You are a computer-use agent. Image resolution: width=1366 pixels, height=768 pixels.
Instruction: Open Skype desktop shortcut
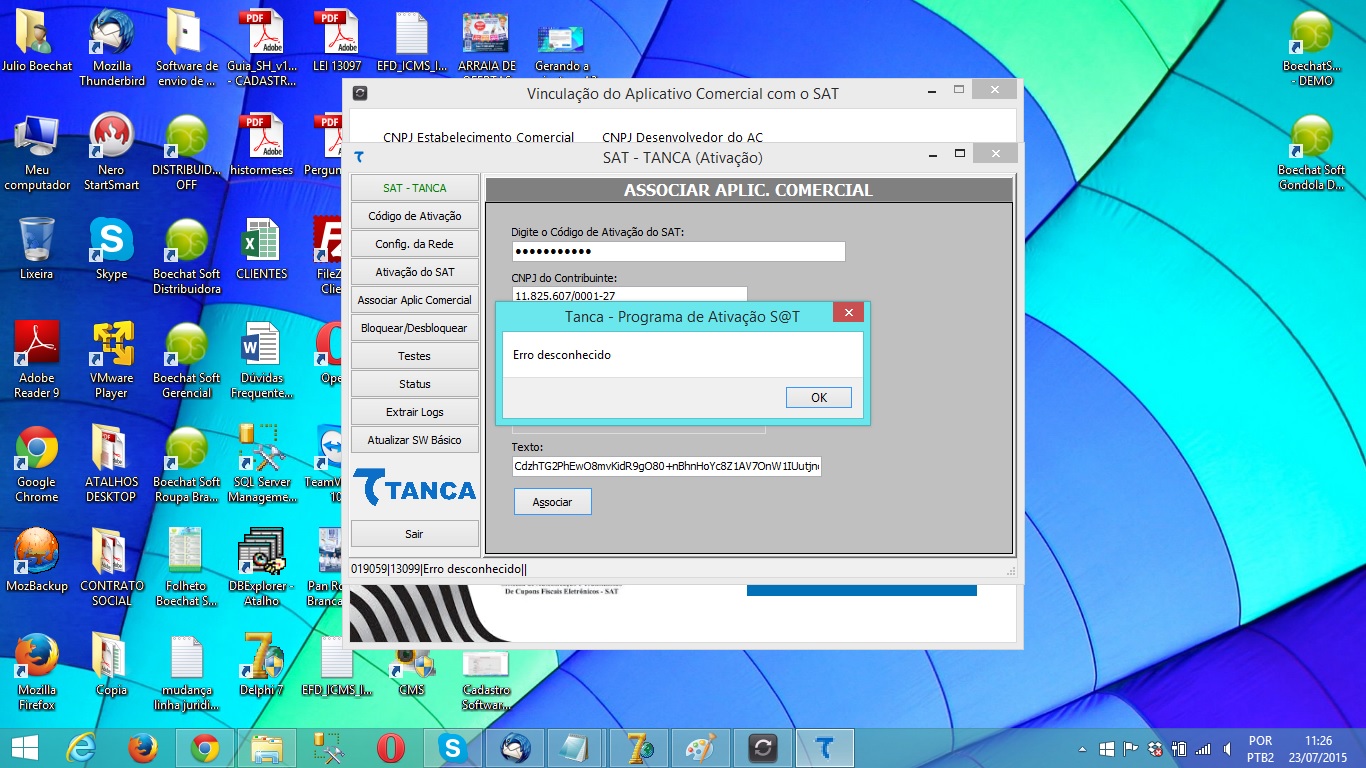click(x=112, y=249)
